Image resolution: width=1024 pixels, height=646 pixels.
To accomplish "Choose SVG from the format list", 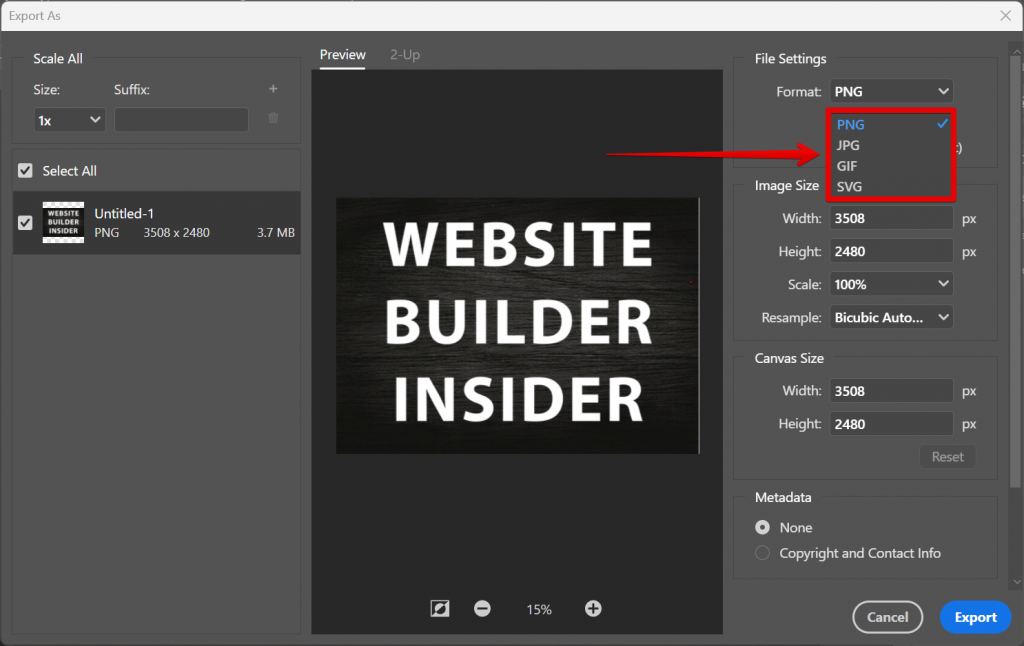I will [x=849, y=186].
